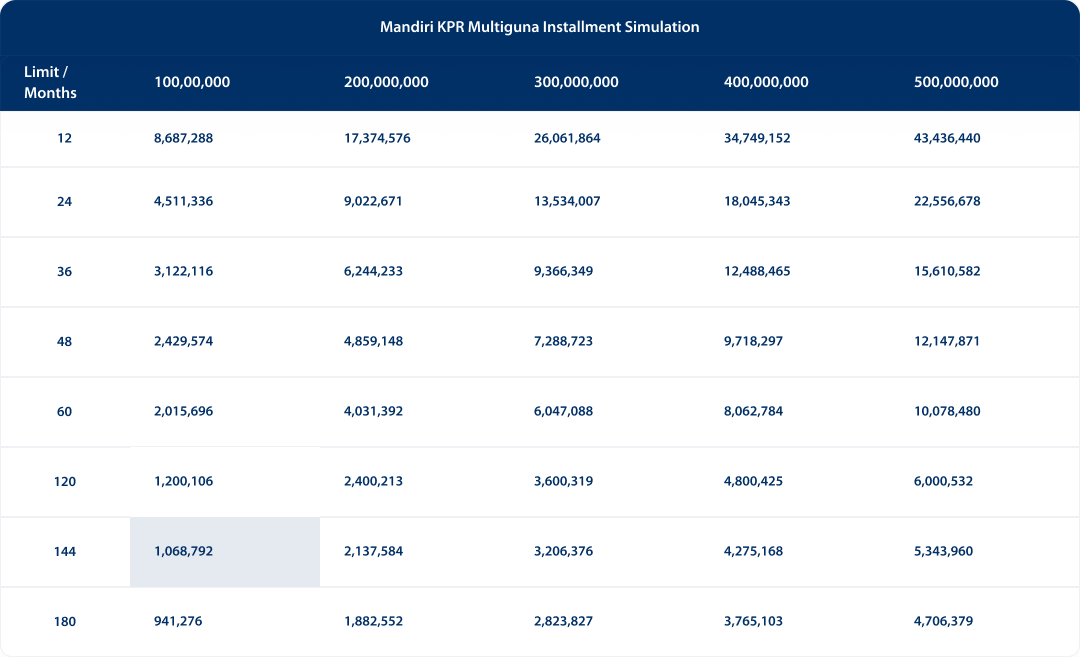Select the 60 months row label

tap(64, 412)
